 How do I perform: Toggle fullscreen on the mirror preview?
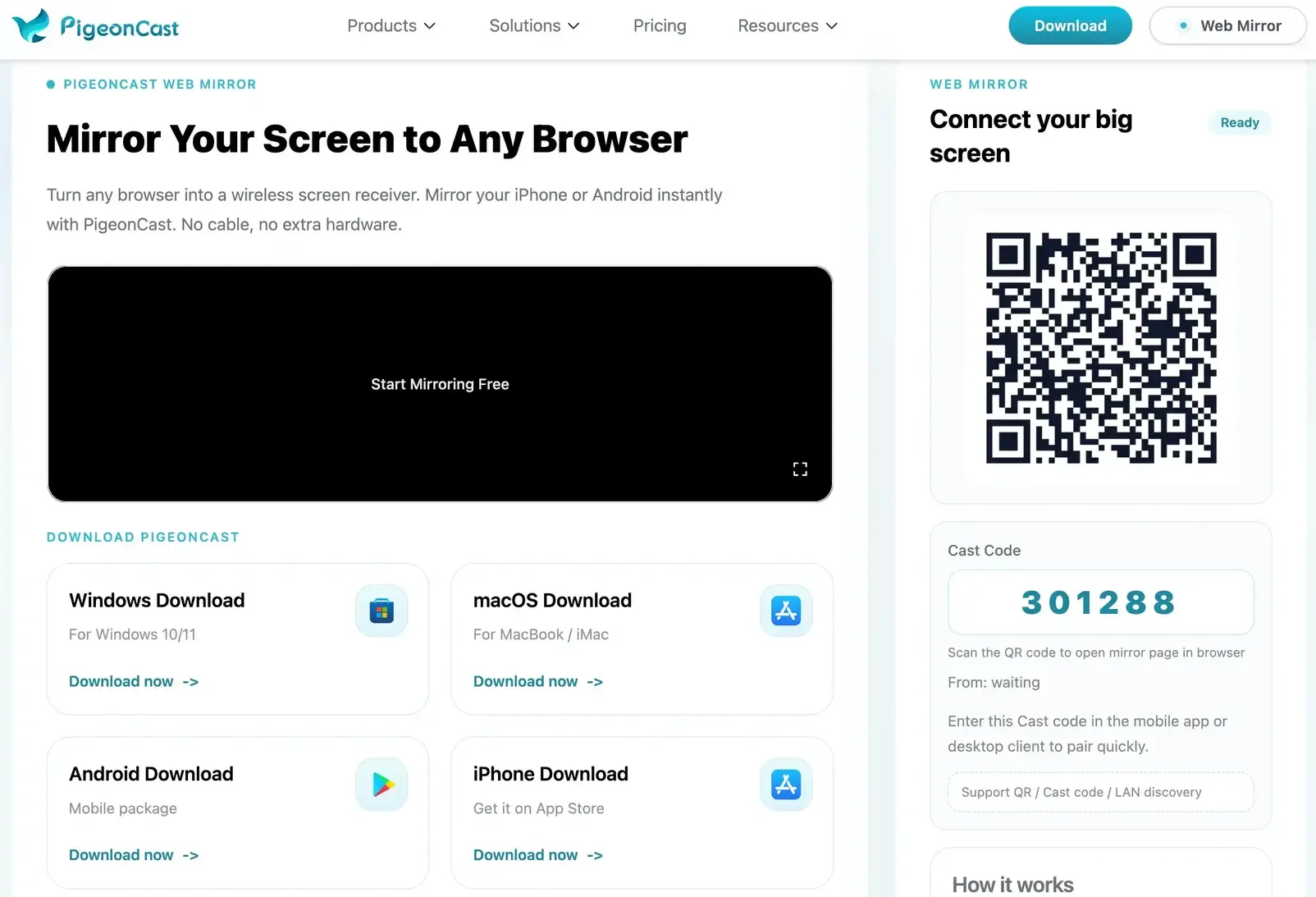pyautogui.click(x=800, y=469)
